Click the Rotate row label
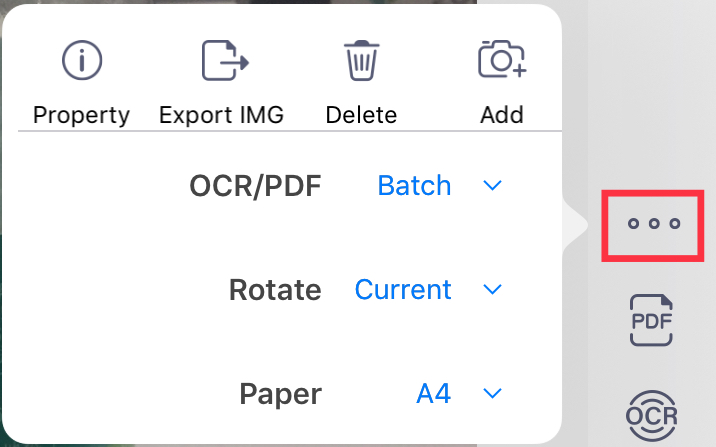The width and height of the screenshot is (716, 447). pos(275,290)
